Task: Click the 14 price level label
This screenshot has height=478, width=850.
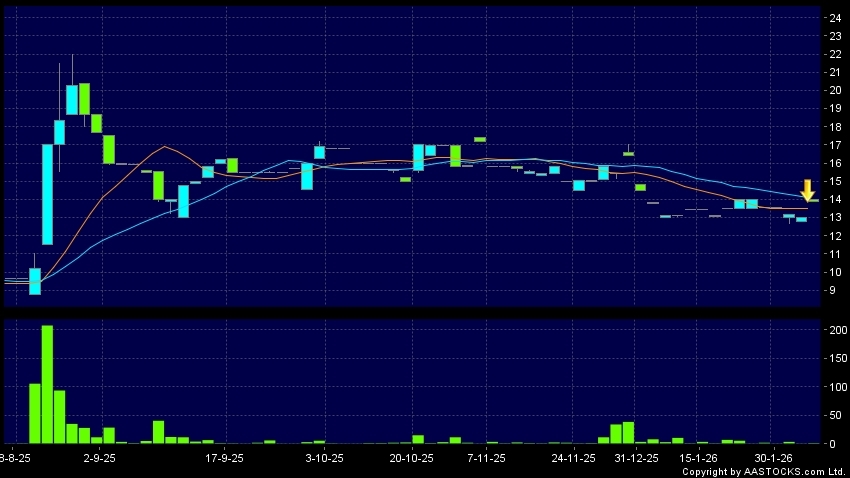Action: pyautogui.click(x=831, y=200)
